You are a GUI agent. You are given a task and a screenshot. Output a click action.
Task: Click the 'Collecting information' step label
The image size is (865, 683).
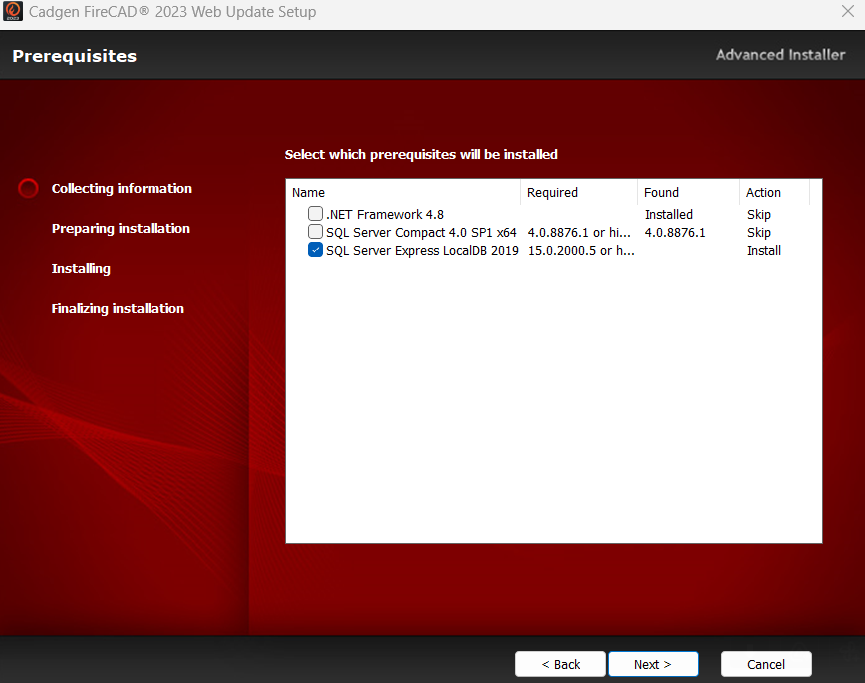click(121, 189)
